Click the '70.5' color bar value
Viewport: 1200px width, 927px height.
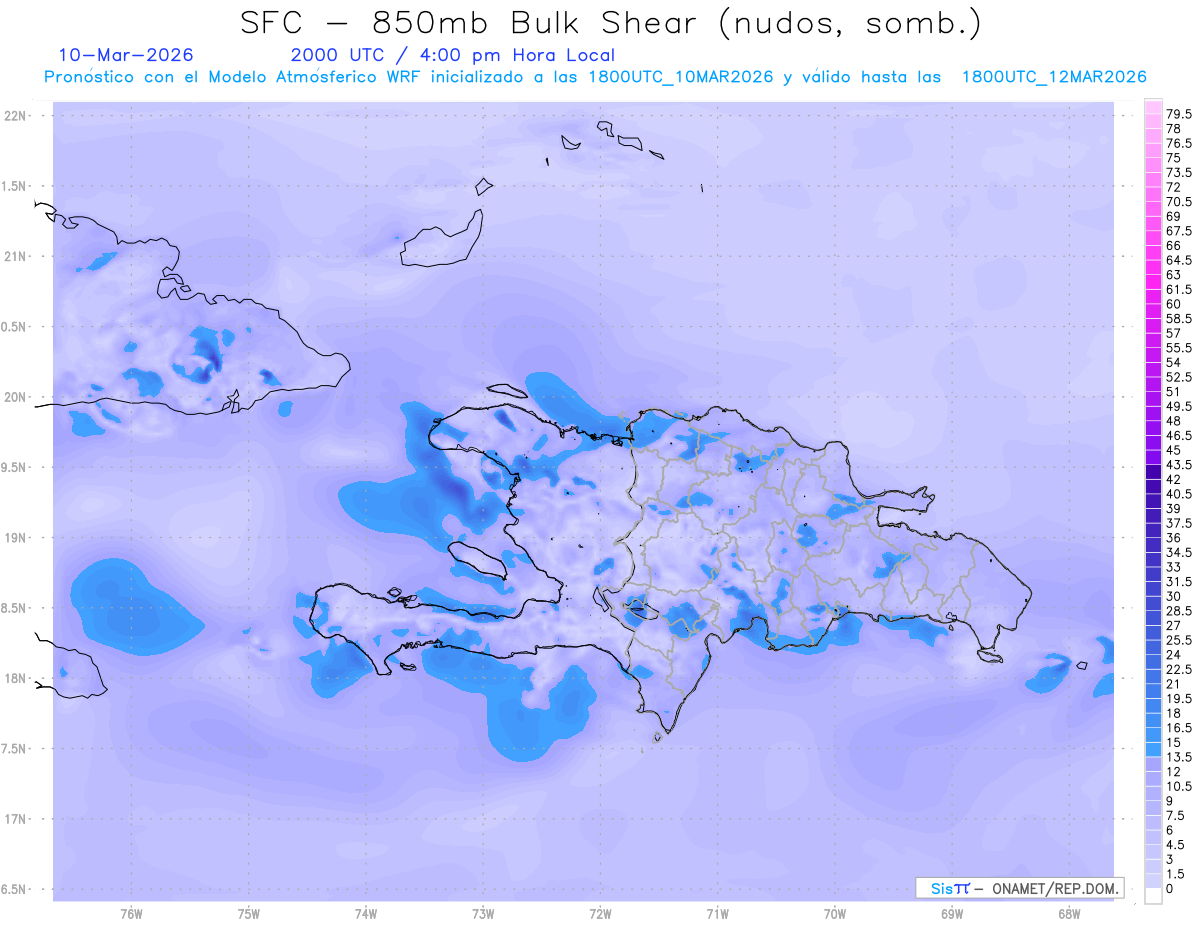pos(1179,202)
